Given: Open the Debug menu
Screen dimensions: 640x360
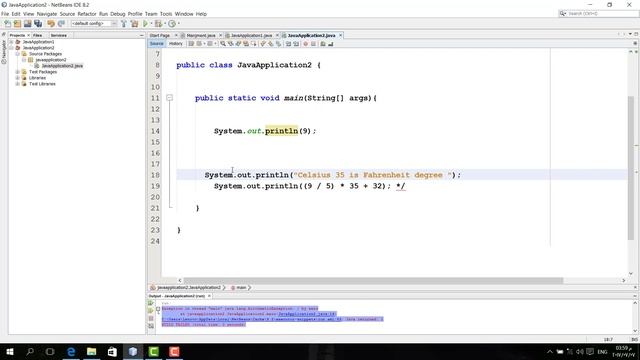Looking at the screenshot, I should 118,14.
